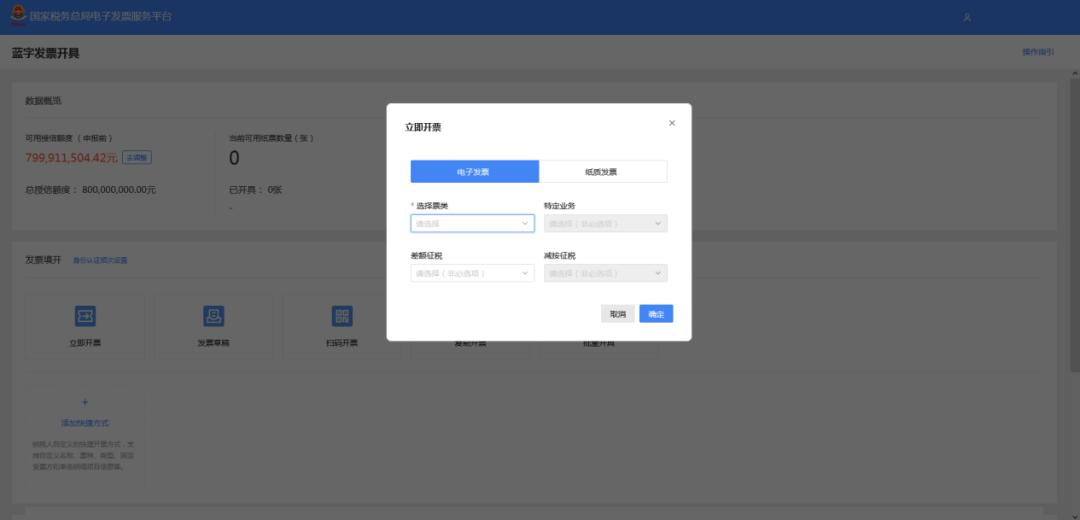Select the 电子发票 tab
Viewport: 1080px width, 520px height.
(x=475, y=171)
